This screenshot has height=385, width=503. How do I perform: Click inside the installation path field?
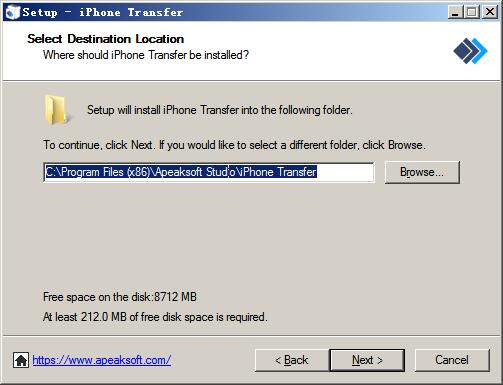point(209,172)
